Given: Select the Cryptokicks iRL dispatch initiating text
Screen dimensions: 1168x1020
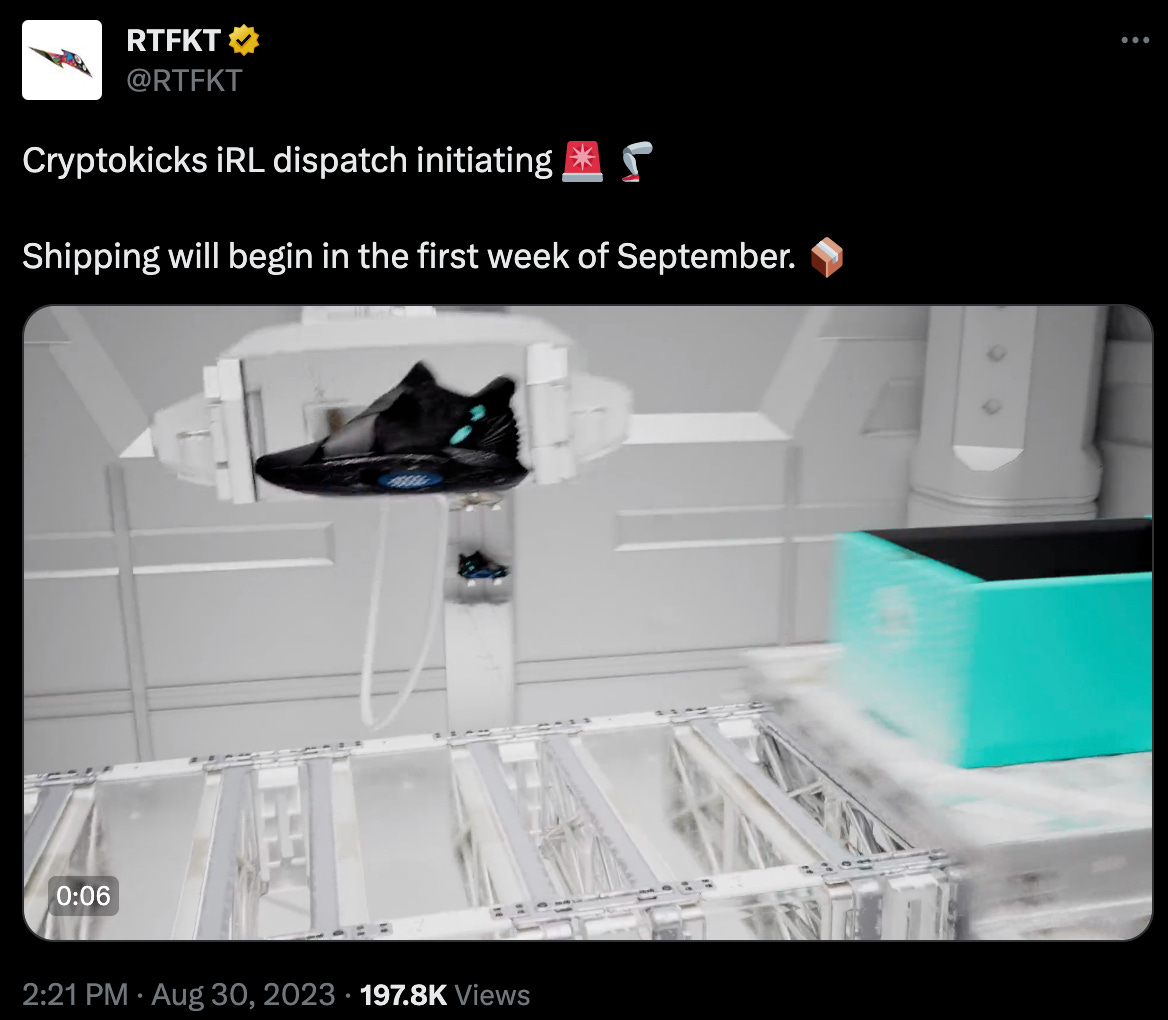Looking at the screenshot, I should 287,161.
